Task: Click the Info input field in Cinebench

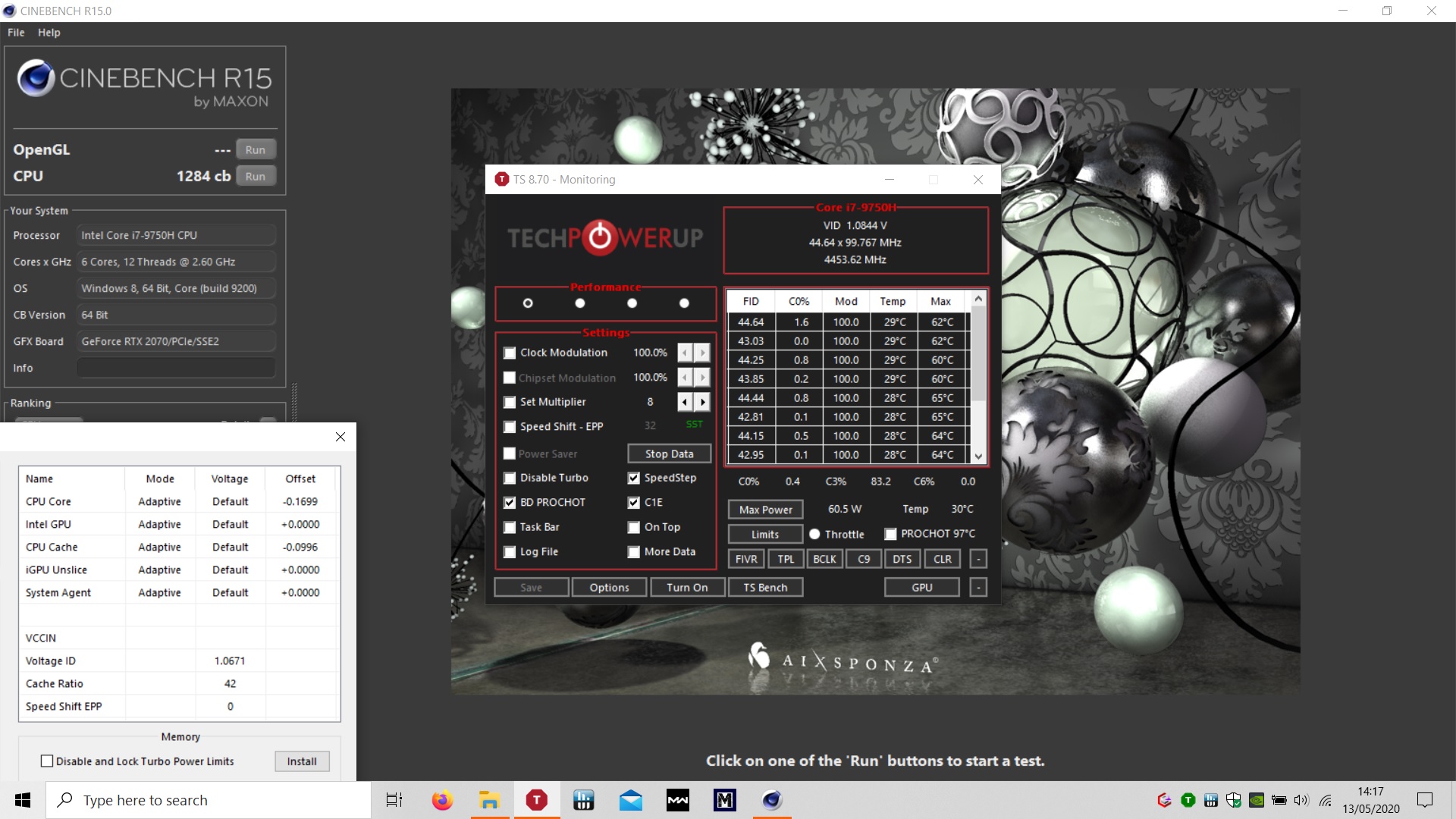Action: point(176,368)
